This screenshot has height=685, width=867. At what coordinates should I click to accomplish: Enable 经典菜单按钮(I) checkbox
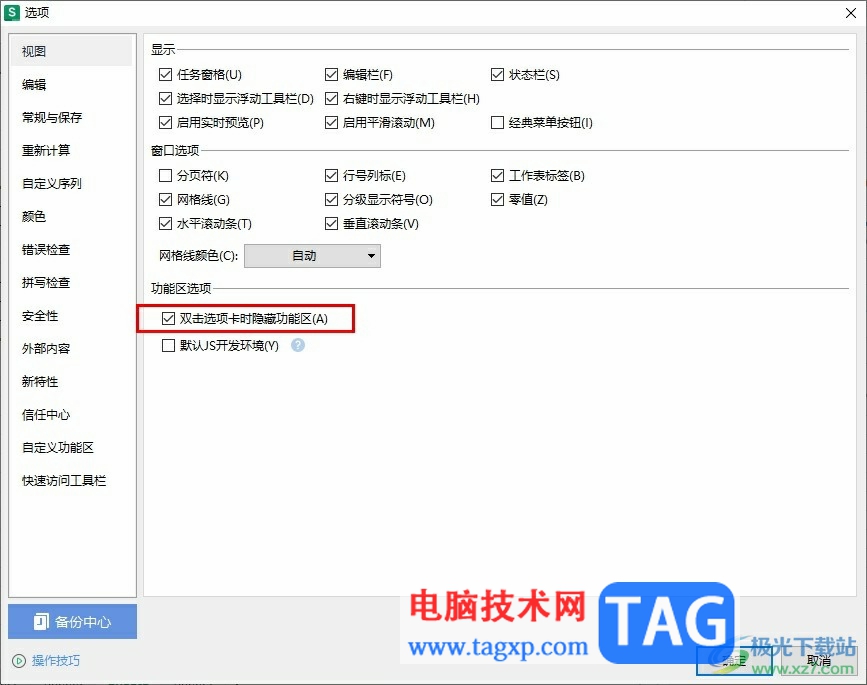[497, 122]
